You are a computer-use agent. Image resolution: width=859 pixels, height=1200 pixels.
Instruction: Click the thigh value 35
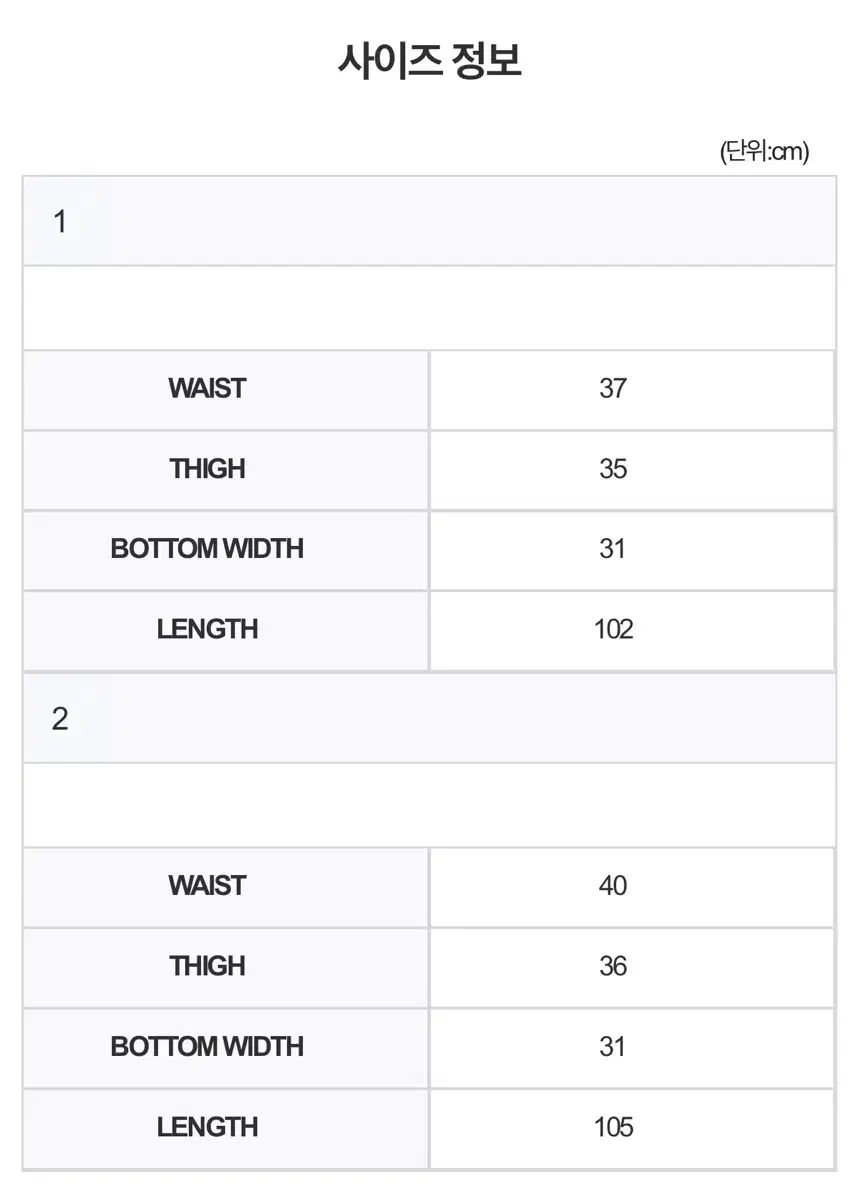pyautogui.click(x=613, y=469)
